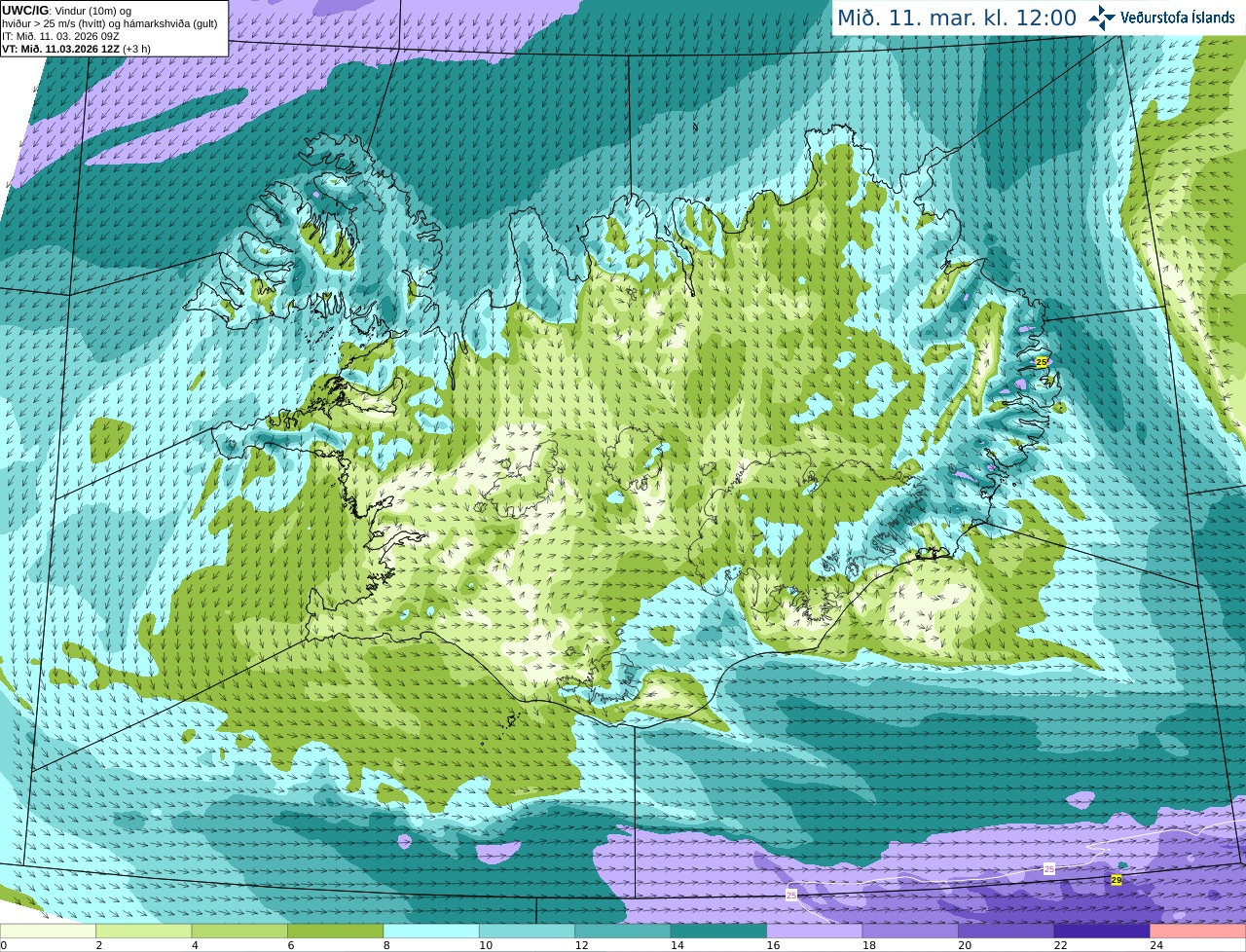
Task: Click the legend value 18
Action: tap(869, 945)
